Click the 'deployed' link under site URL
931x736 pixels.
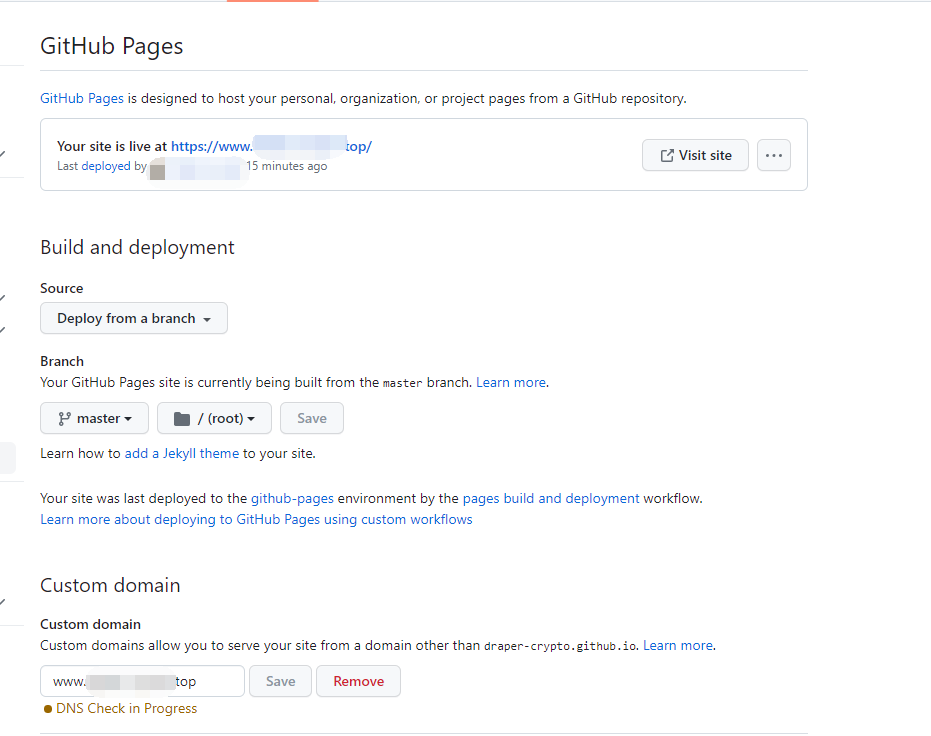coord(106,166)
